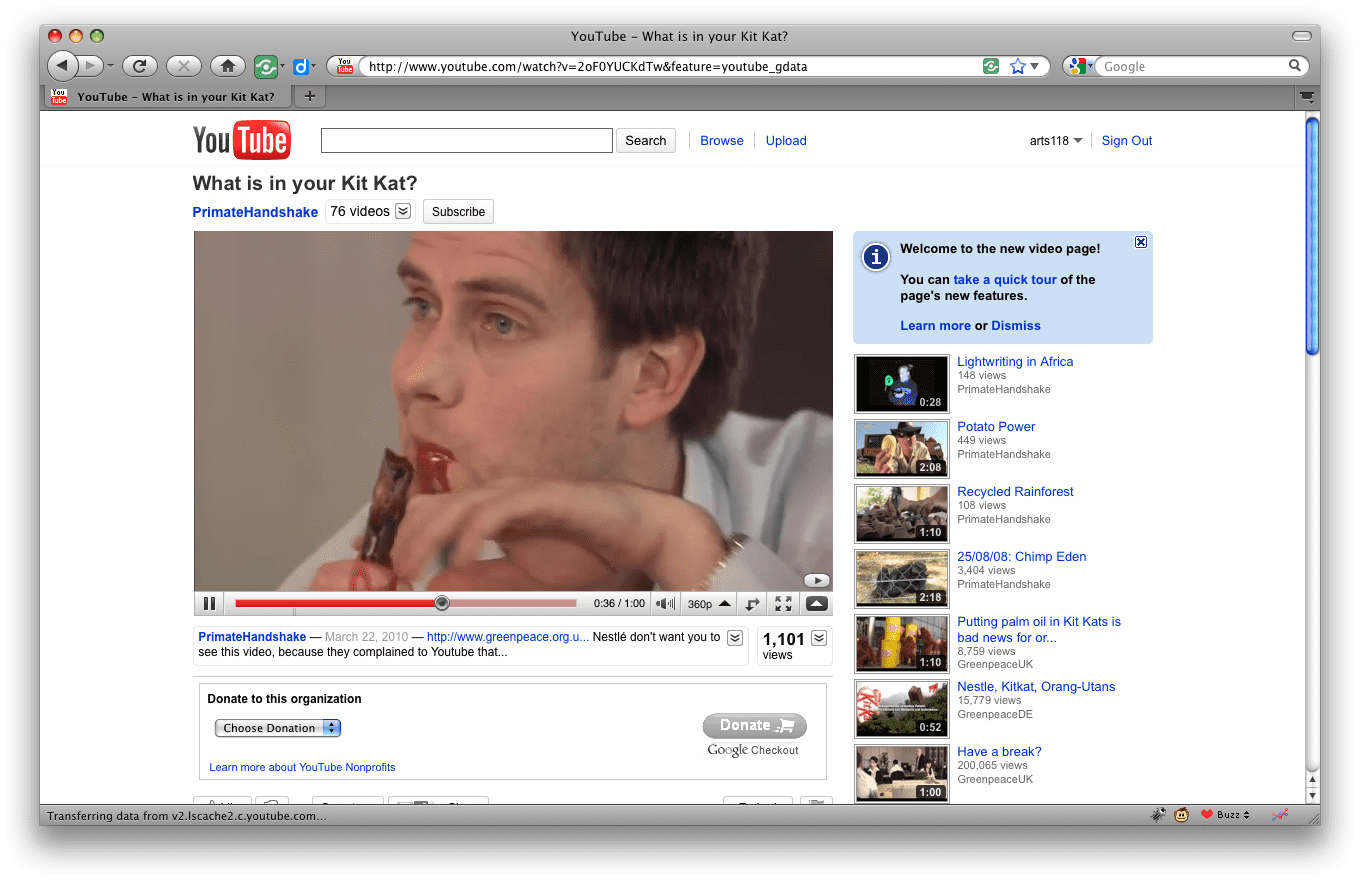Open the 360p video quality menu
The width and height of the screenshot is (1360, 880).
click(710, 603)
